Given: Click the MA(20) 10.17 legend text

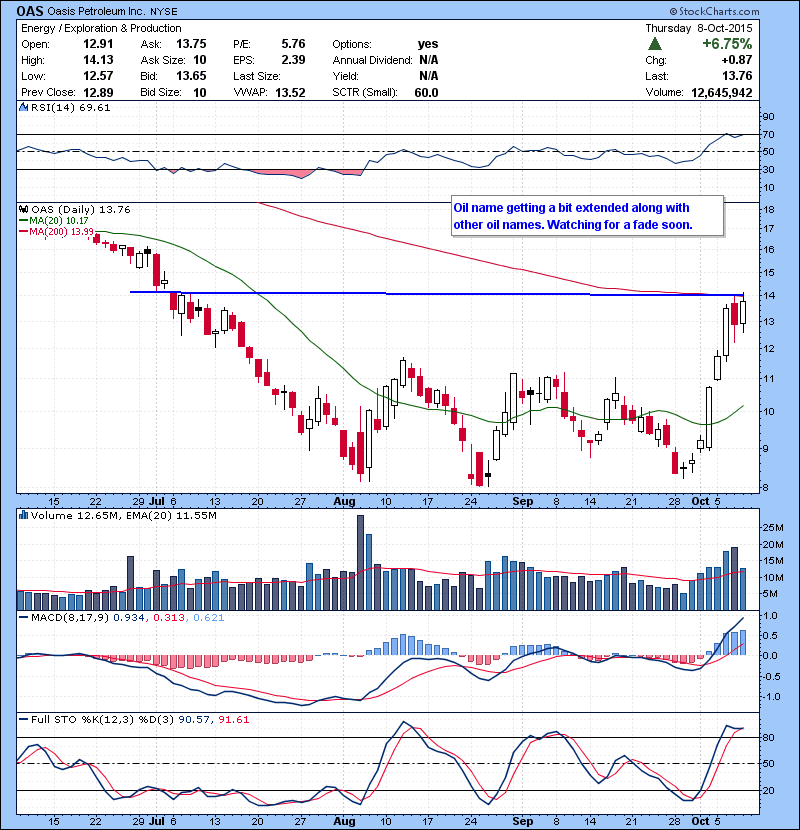Looking at the screenshot, I should [59, 220].
